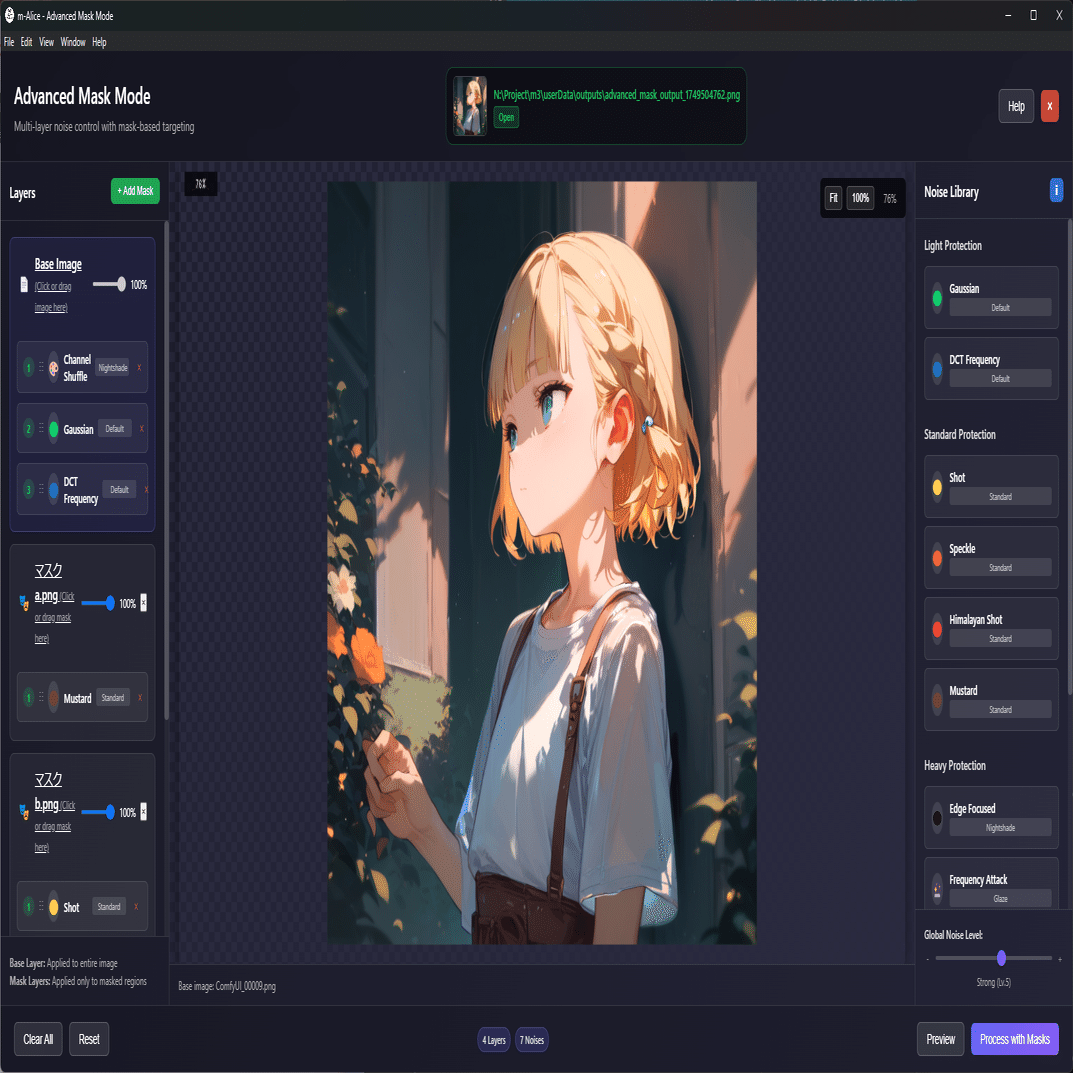Click the mask icon beside b.png
Screen dimensions: 1073x1073
[24, 812]
